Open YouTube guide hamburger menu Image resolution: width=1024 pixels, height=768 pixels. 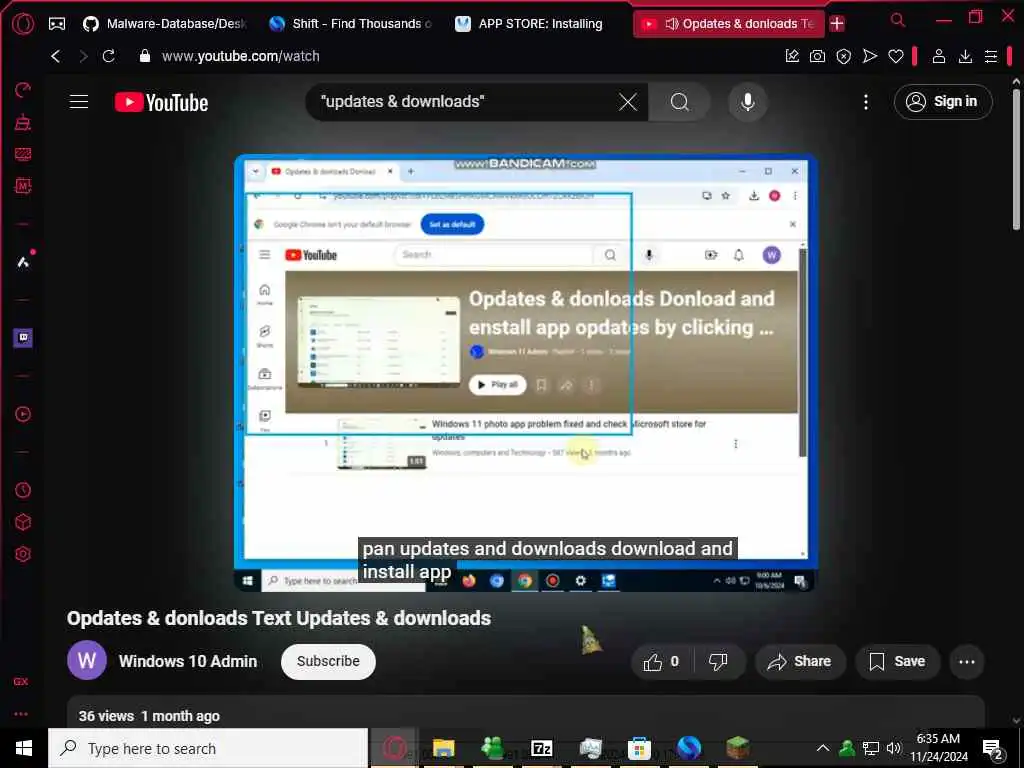click(x=79, y=102)
